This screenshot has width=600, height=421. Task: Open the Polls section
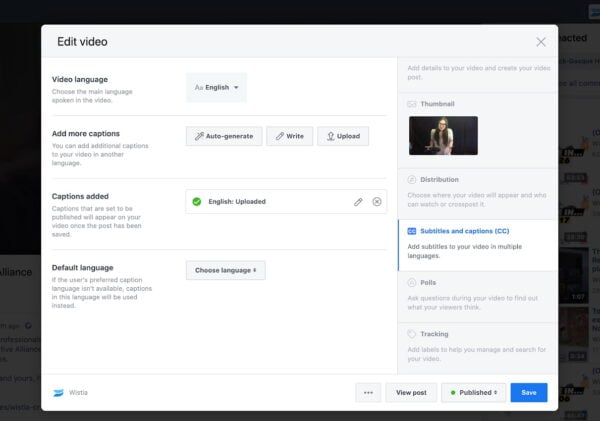point(428,283)
